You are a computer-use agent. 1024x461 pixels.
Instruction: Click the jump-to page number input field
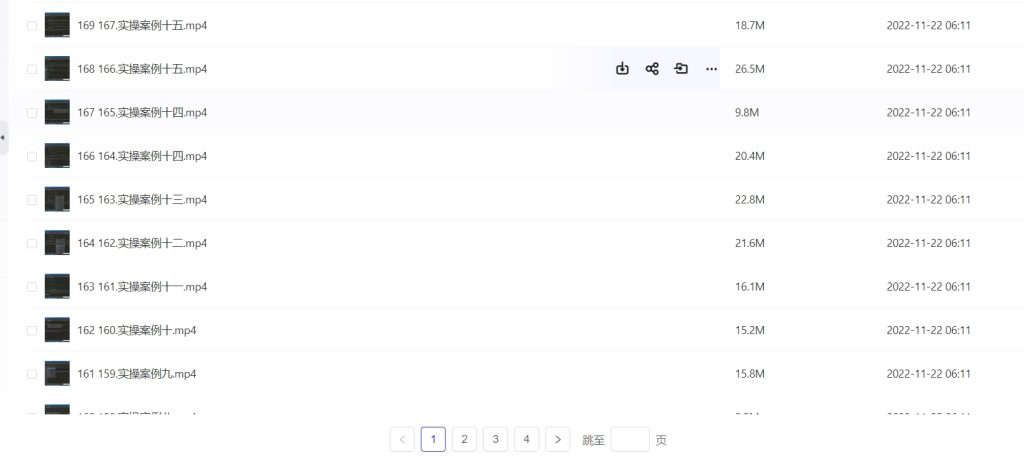coord(630,440)
